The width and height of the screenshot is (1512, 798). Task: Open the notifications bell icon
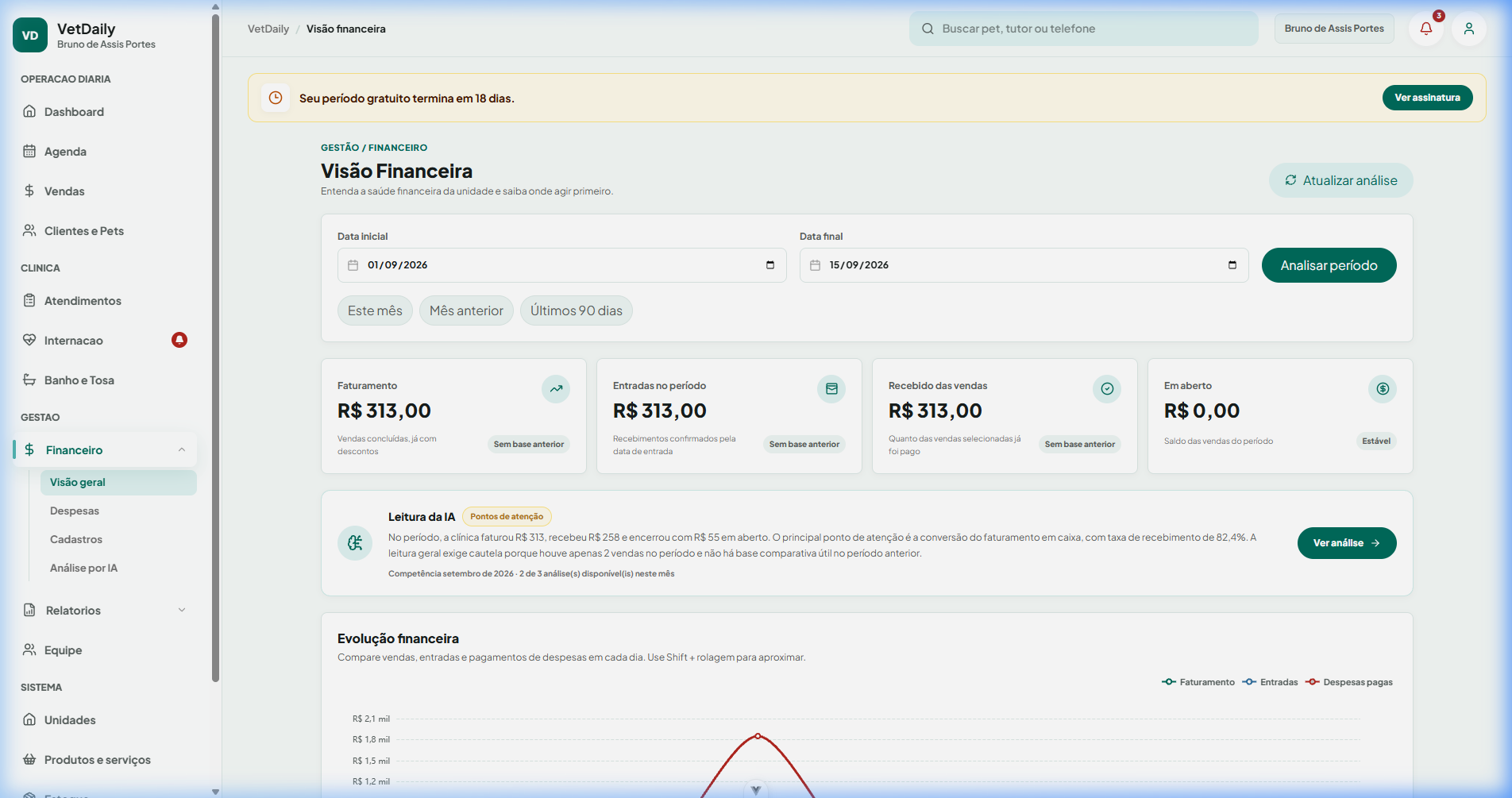(1426, 29)
